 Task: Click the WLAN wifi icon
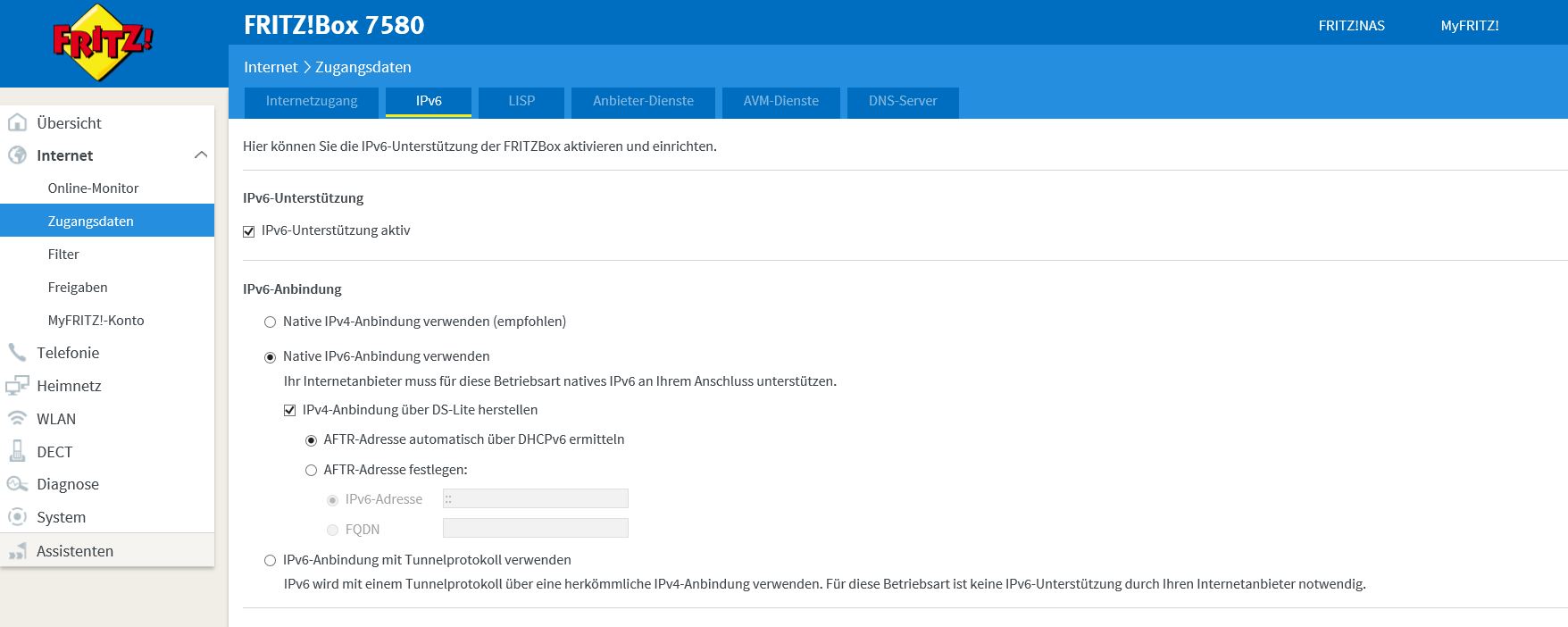point(17,419)
